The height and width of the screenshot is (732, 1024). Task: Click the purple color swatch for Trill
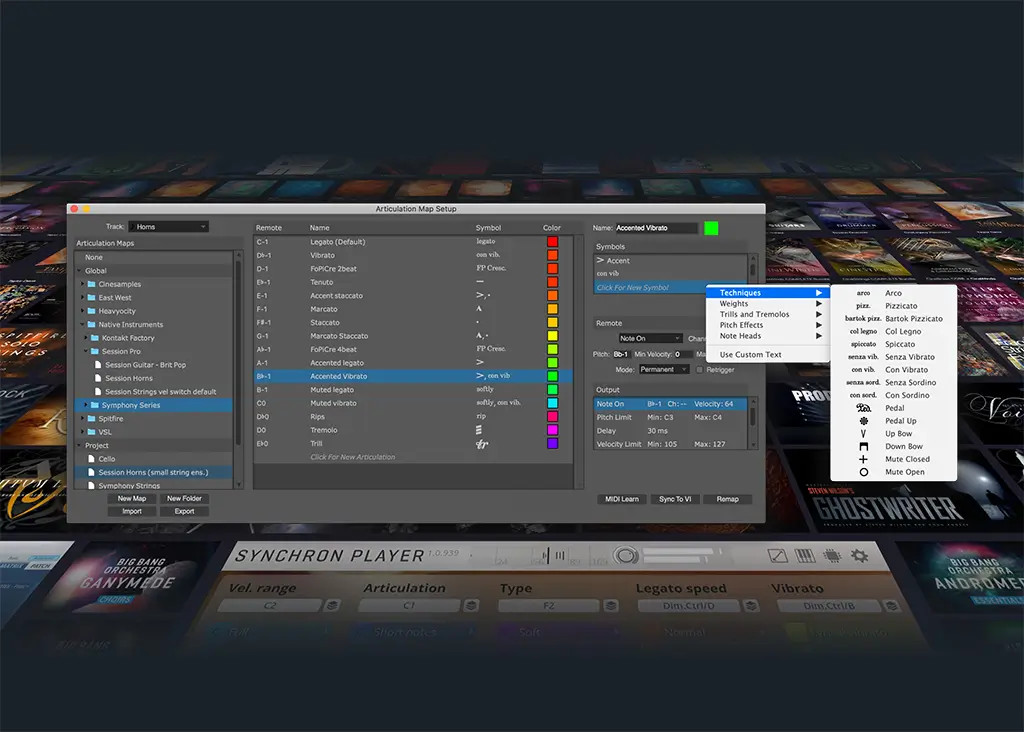click(x=552, y=443)
